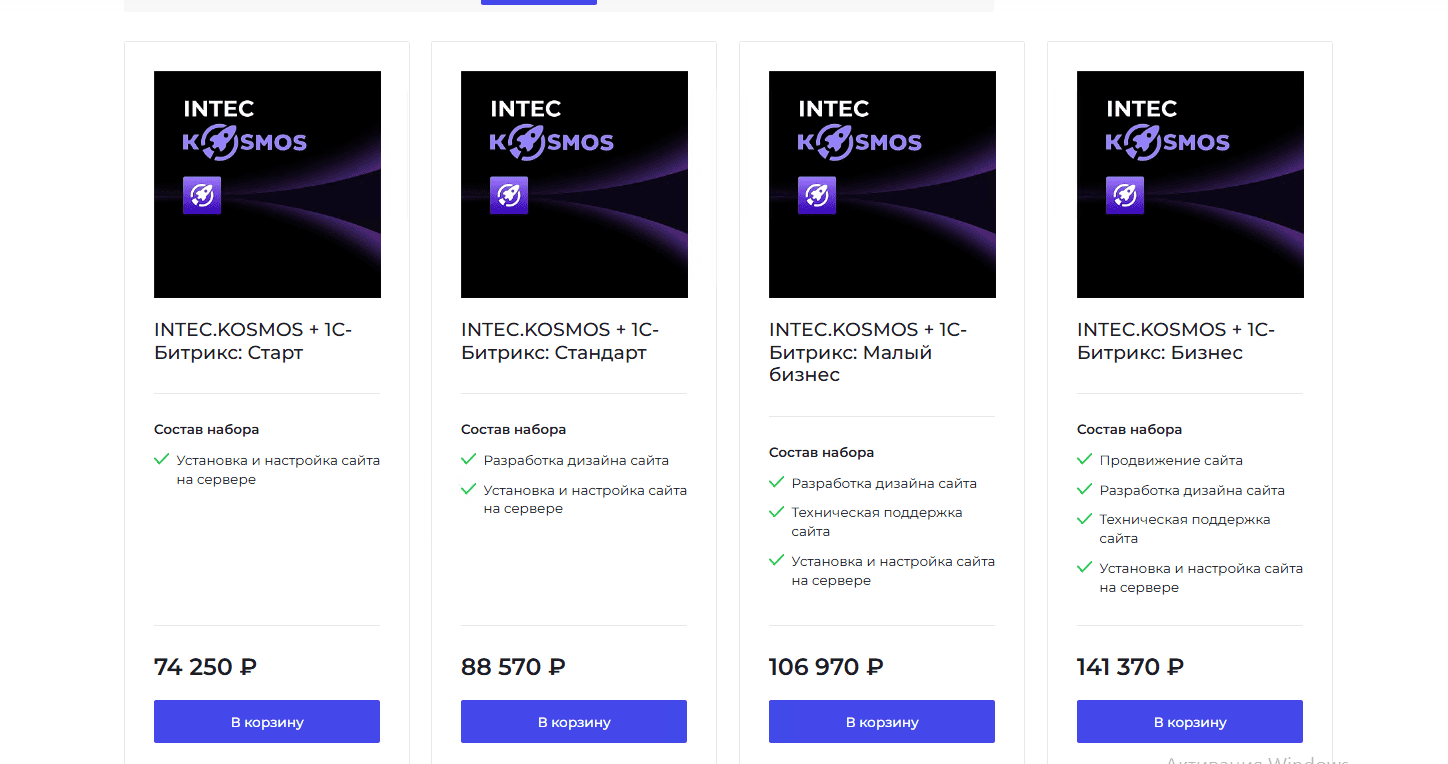Open the INTEC.KOSMOS + 1С-Битрикс: Бизнес title link
This screenshot has height=764, width=1448.
click(1176, 341)
